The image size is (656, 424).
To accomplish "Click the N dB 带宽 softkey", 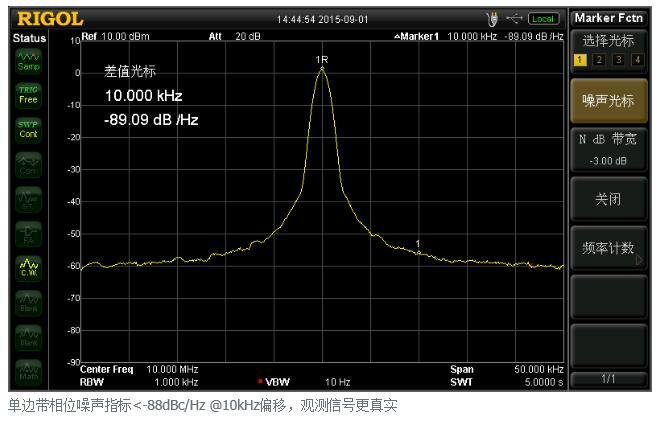I will (x=608, y=150).
